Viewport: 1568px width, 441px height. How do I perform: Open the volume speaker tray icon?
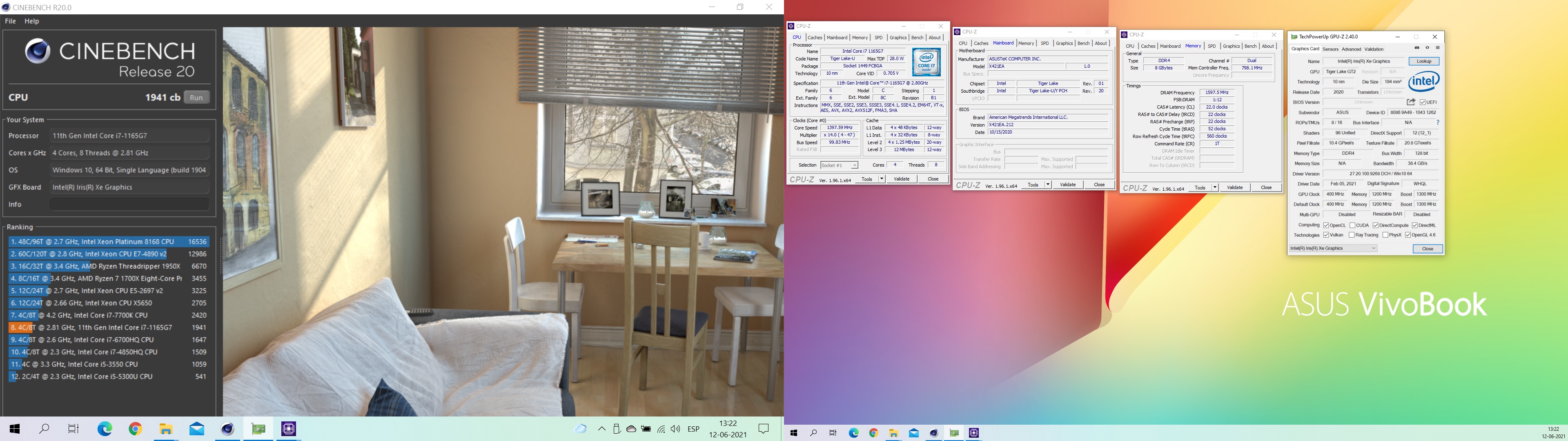click(x=676, y=429)
